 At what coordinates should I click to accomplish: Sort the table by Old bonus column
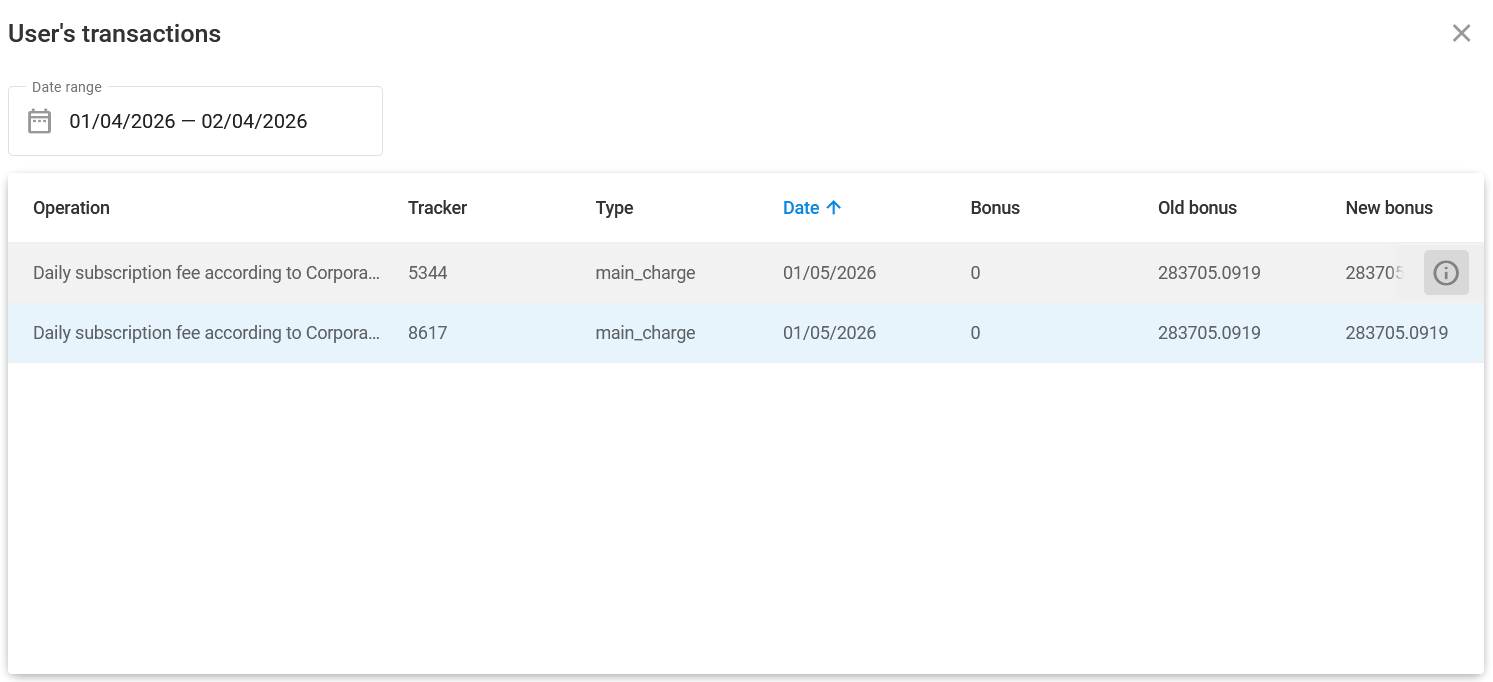point(1197,207)
